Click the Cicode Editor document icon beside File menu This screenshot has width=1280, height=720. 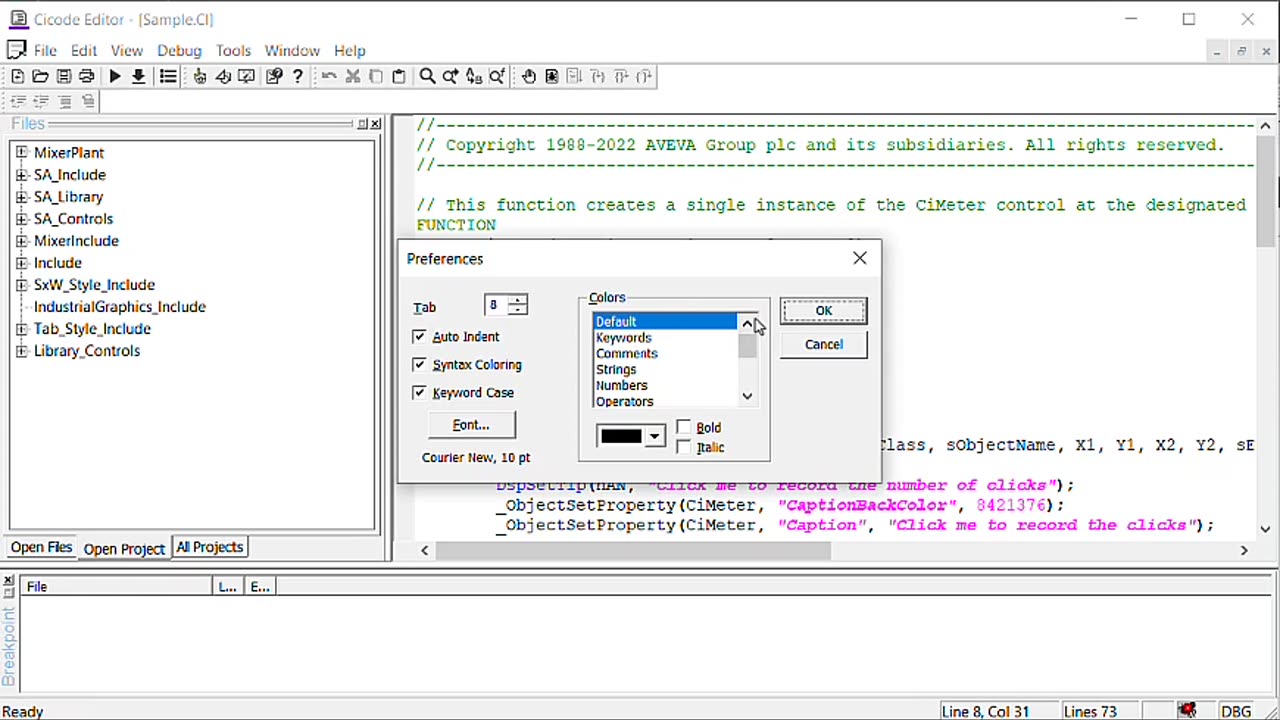coord(16,50)
